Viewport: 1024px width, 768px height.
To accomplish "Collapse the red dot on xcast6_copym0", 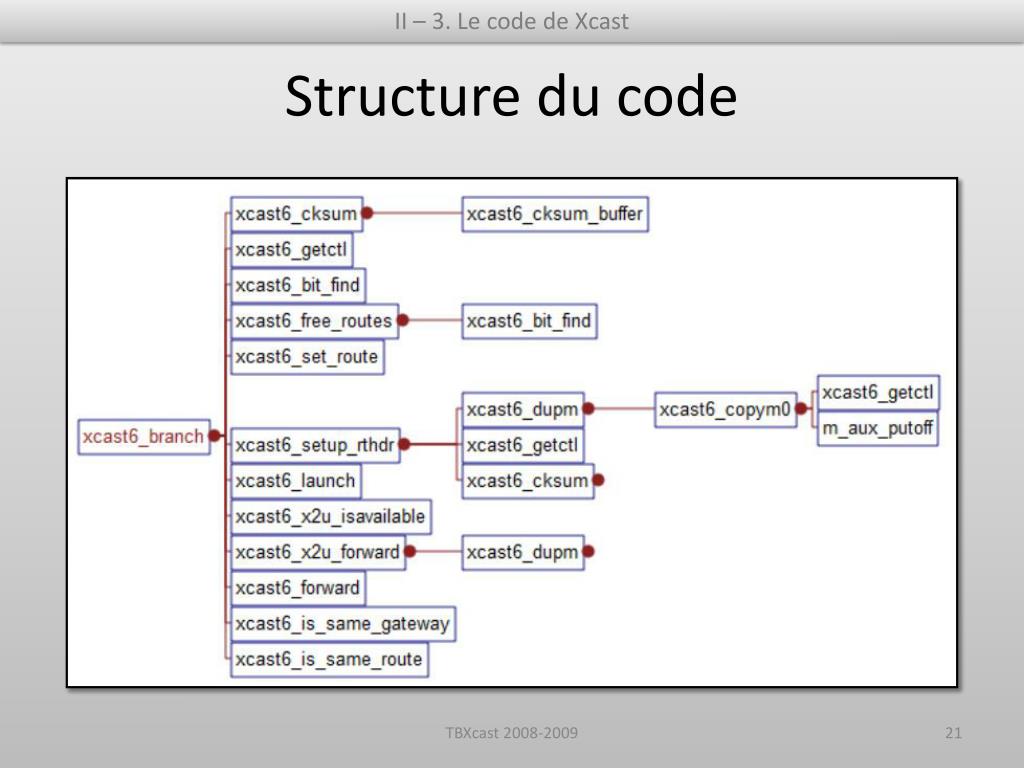I will (x=801, y=409).
